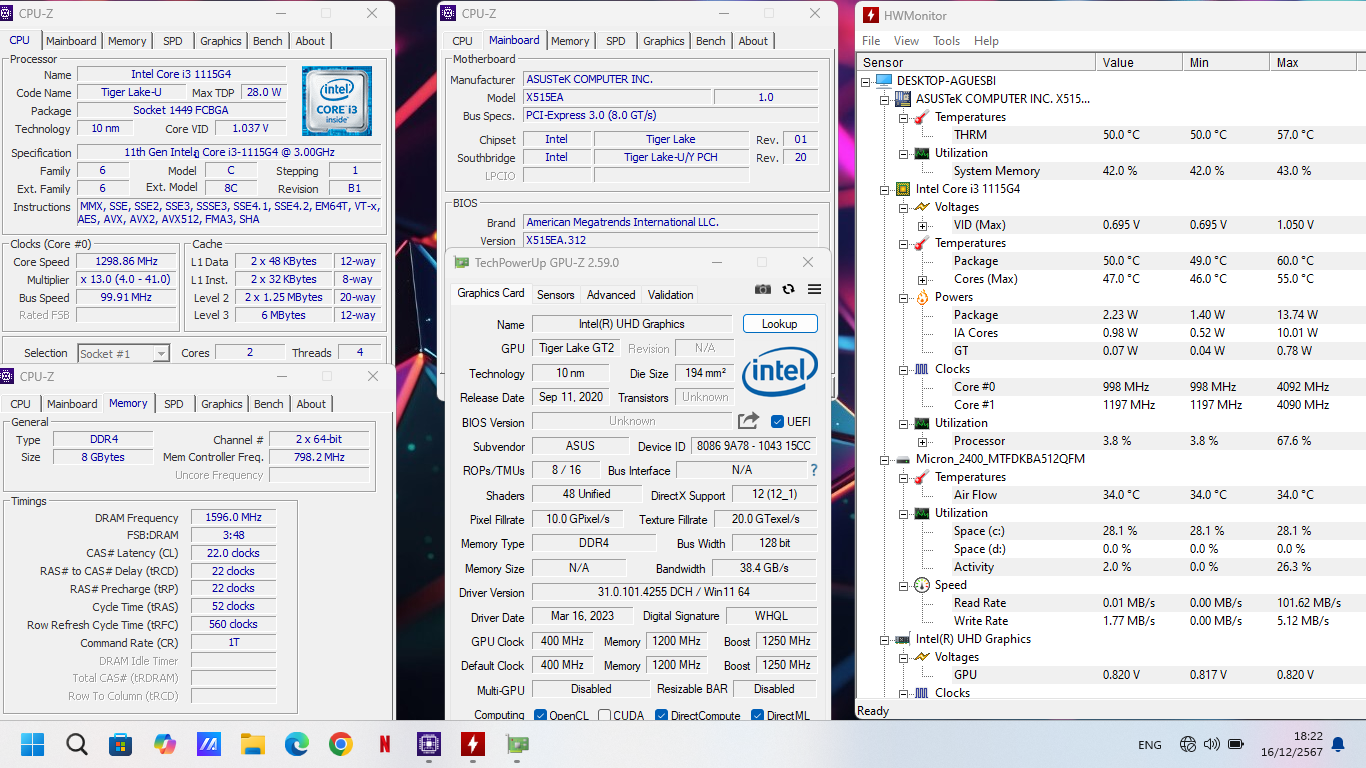Switch to the Validation tab in GPU-Z
This screenshot has height=768, width=1366.
pyautogui.click(x=671, y=295)
